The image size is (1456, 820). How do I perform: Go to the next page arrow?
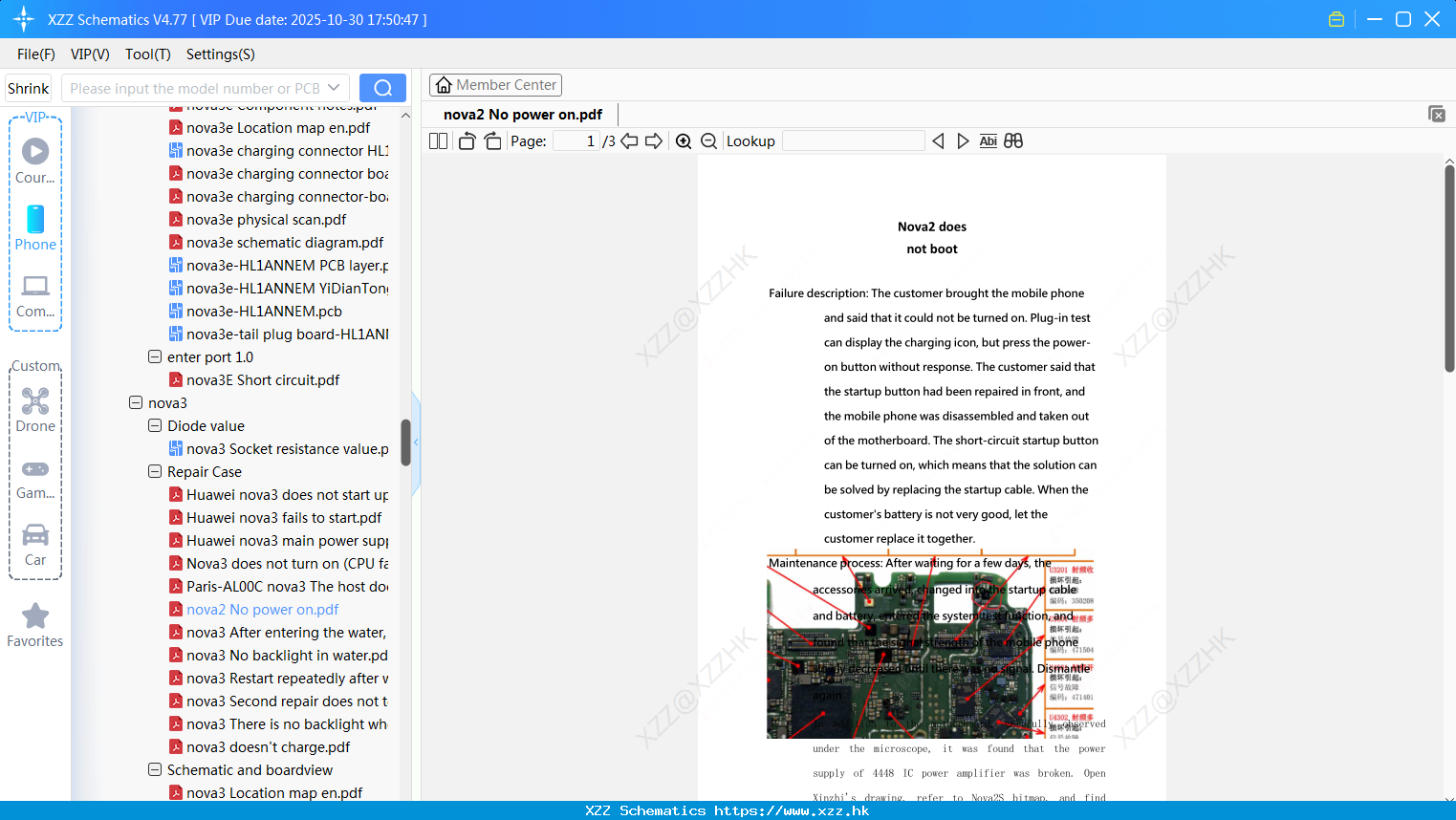coord(654,141)
